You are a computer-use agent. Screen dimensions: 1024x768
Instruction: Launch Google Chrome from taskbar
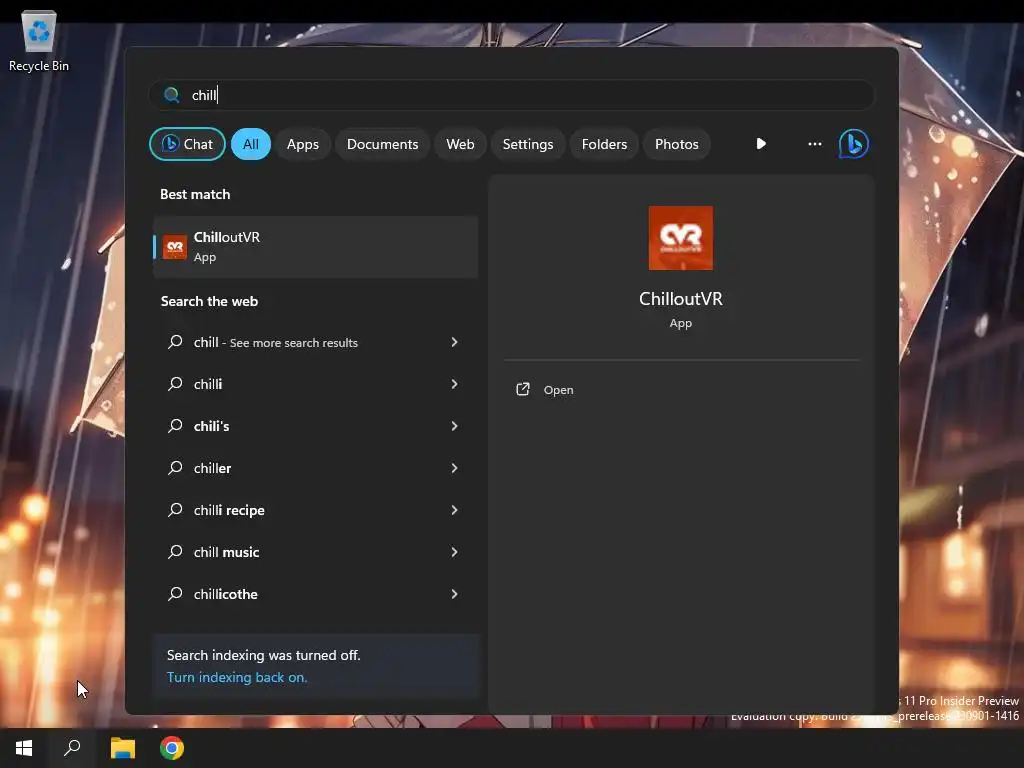coord(172,748)
